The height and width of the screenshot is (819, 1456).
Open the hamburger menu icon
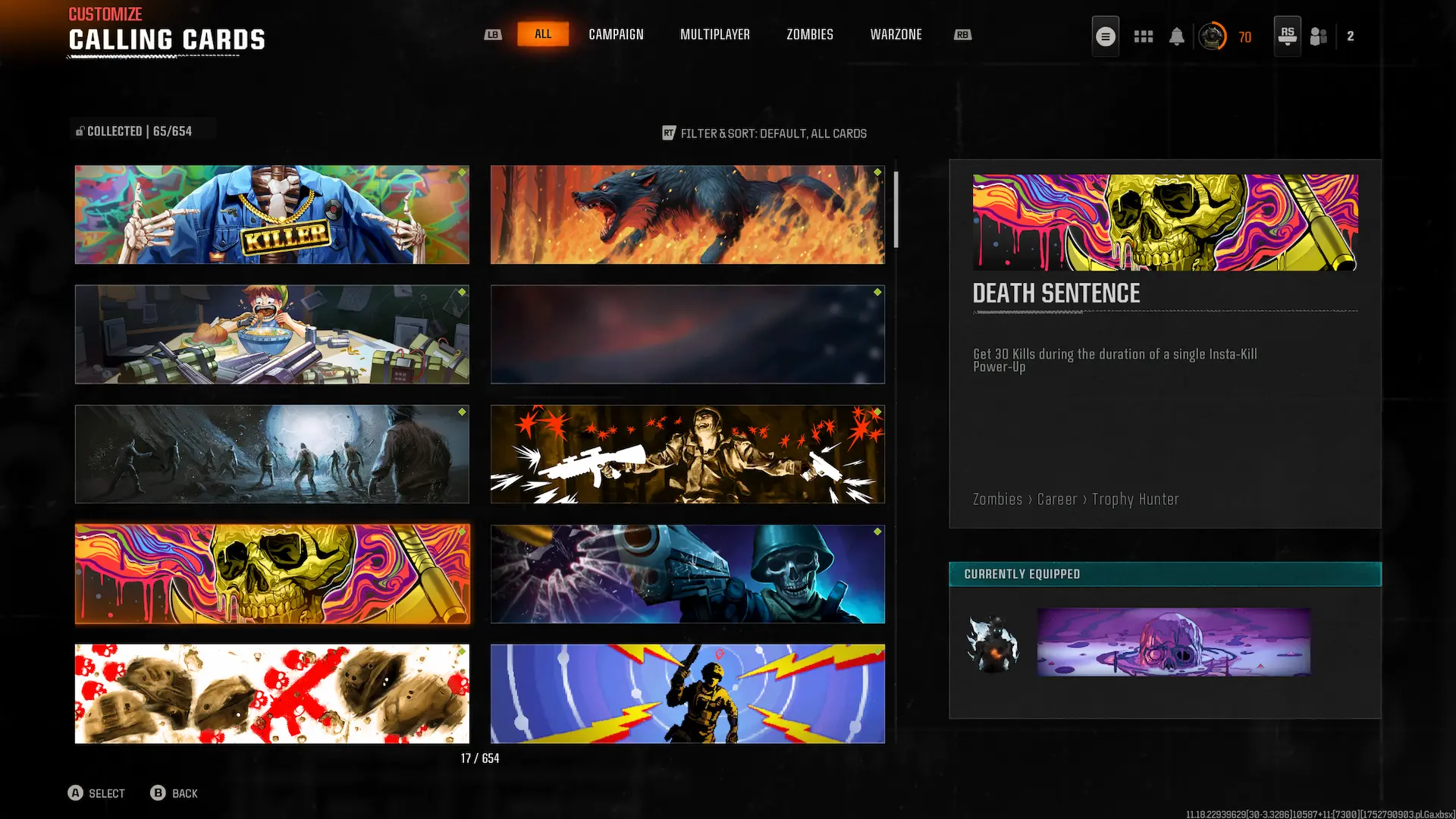[x=1105, y=36]
